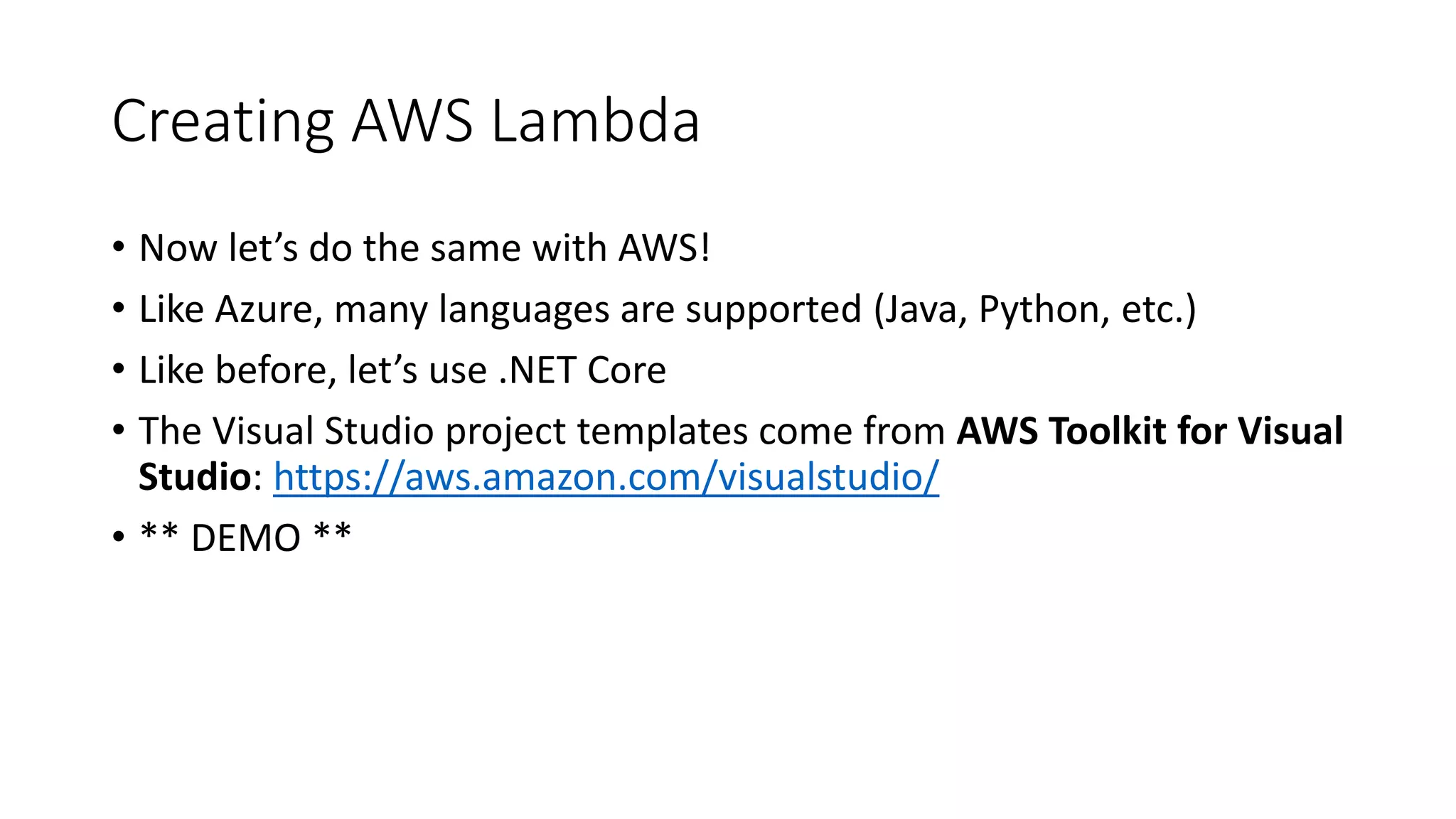Click the bullet point before "** DEMO **"

pos(119,537)
